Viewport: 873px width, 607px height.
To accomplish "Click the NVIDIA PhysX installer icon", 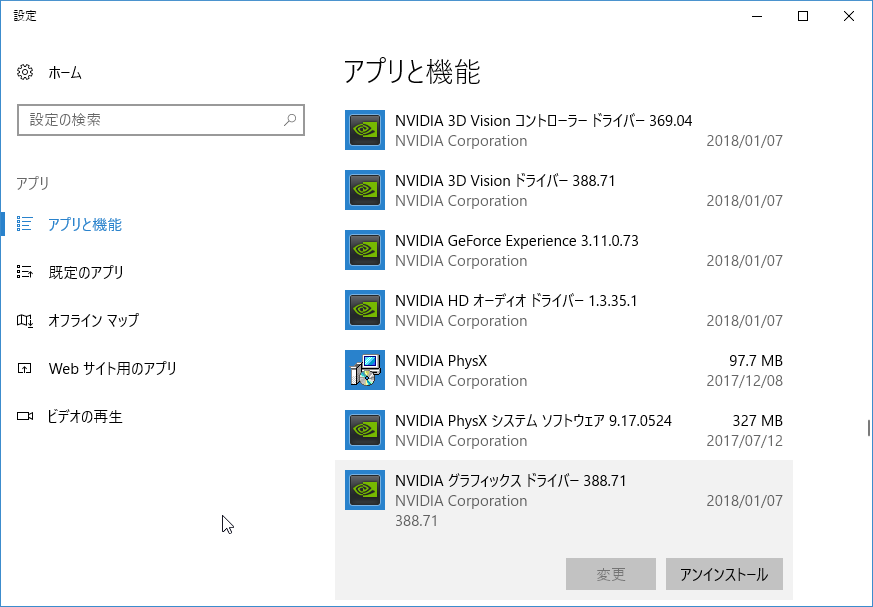I will [x=365, y=370].
